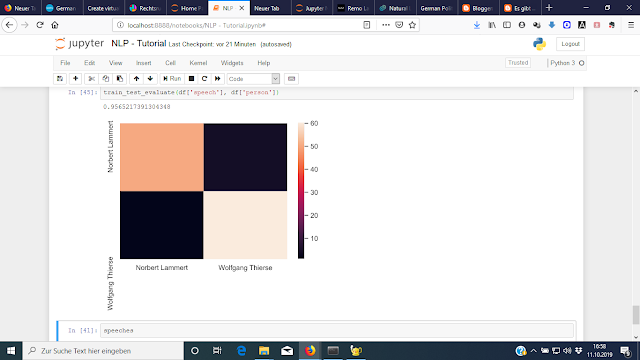
Task: Open the Mail app on the taskbar
Action: [287, 351]
